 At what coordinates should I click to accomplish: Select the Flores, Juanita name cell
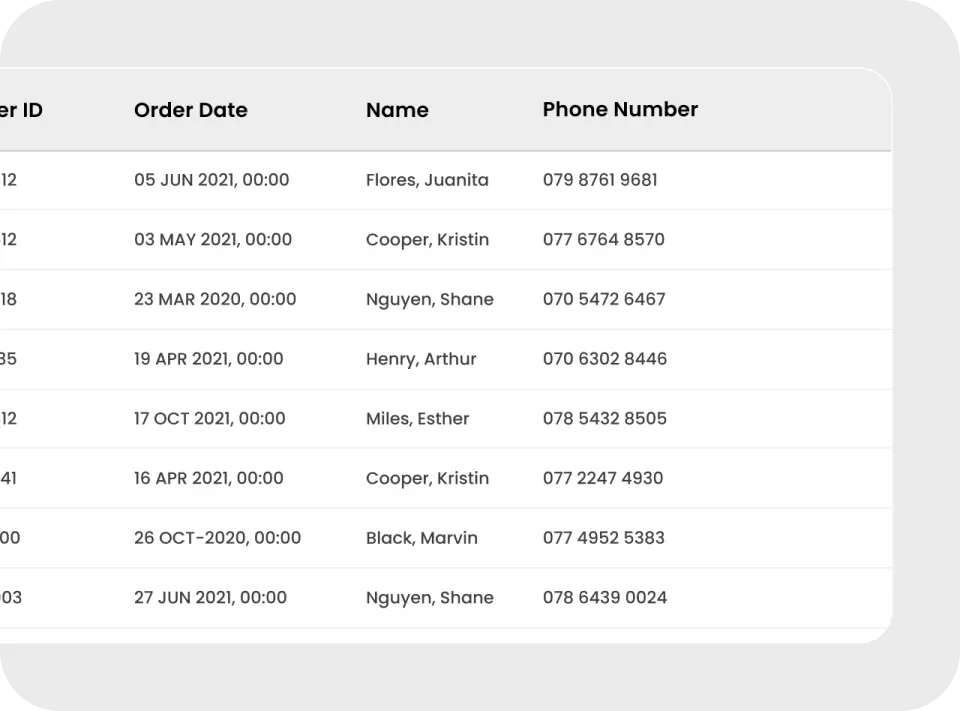(427, 180)
